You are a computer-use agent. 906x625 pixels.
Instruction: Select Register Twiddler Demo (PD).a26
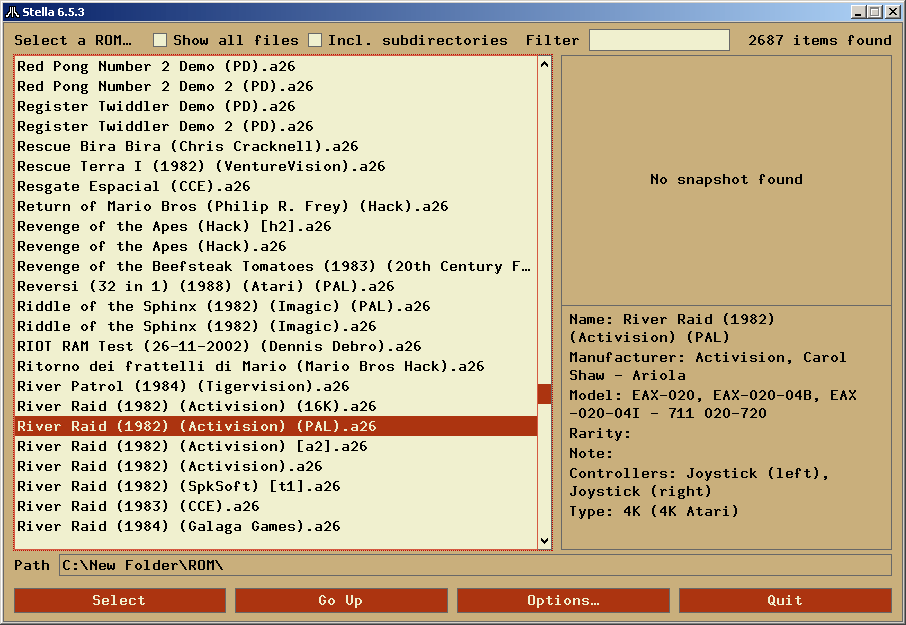pyautogui.click(x=276, y=106)
